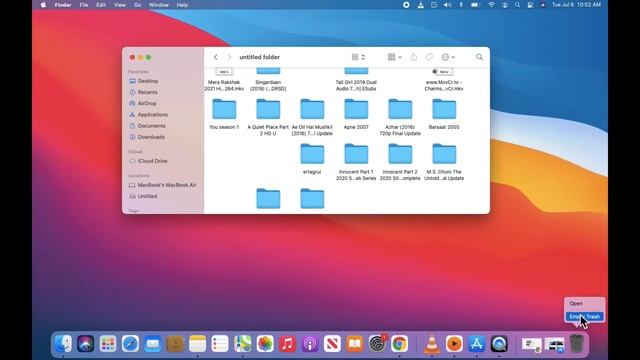The width and height of the screenshot is (640, 360).
Task: Launch QuickTime Player from the Dock
Action: [499, 344]
